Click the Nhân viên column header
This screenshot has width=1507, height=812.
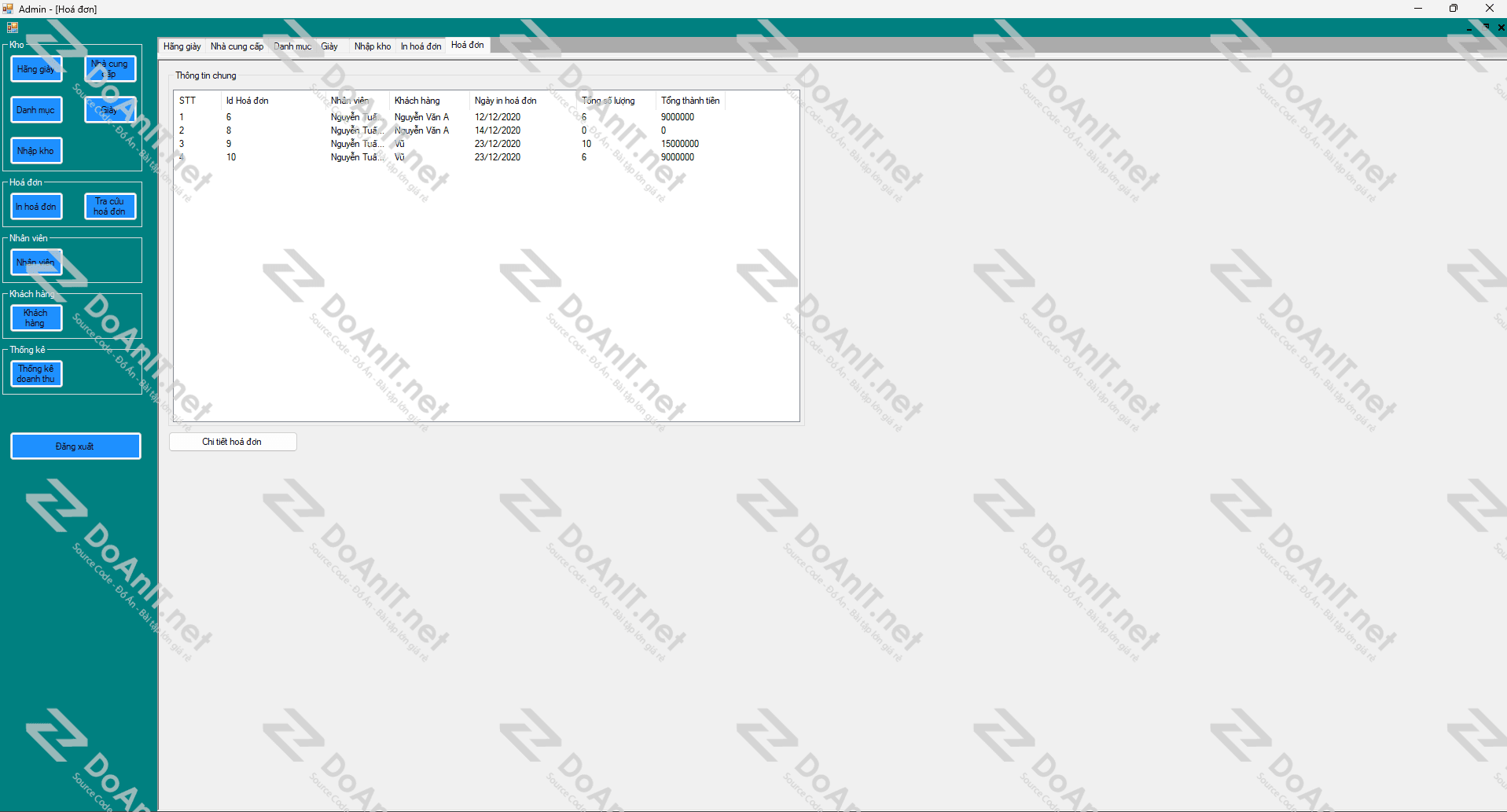tap(358, 101)
